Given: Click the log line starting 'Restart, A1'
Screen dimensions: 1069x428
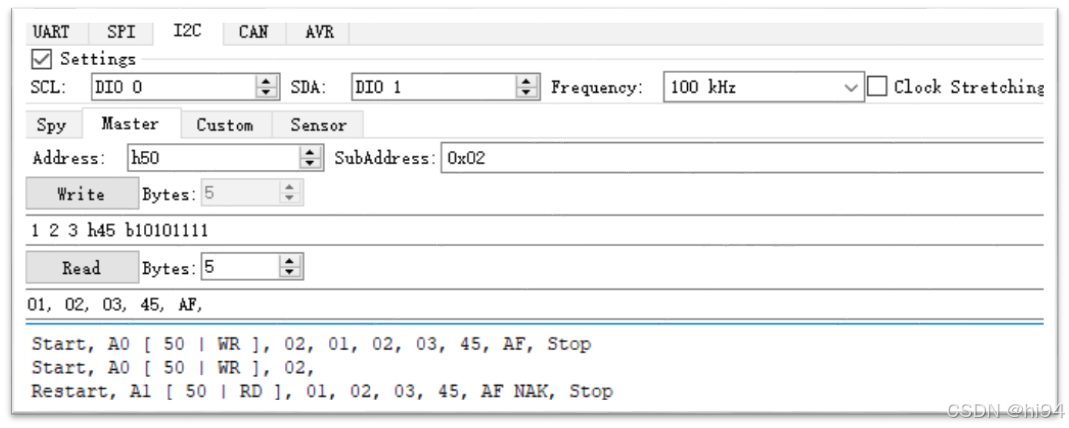Looking at the screenshot, I should (322, 392).
